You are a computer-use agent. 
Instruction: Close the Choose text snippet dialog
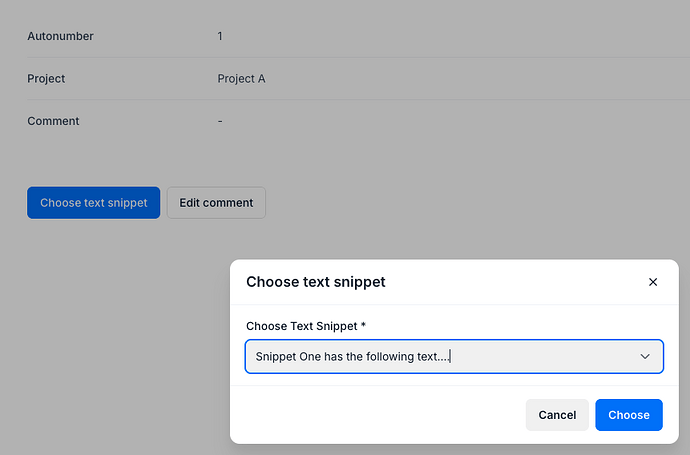click(x=653, y=282)
